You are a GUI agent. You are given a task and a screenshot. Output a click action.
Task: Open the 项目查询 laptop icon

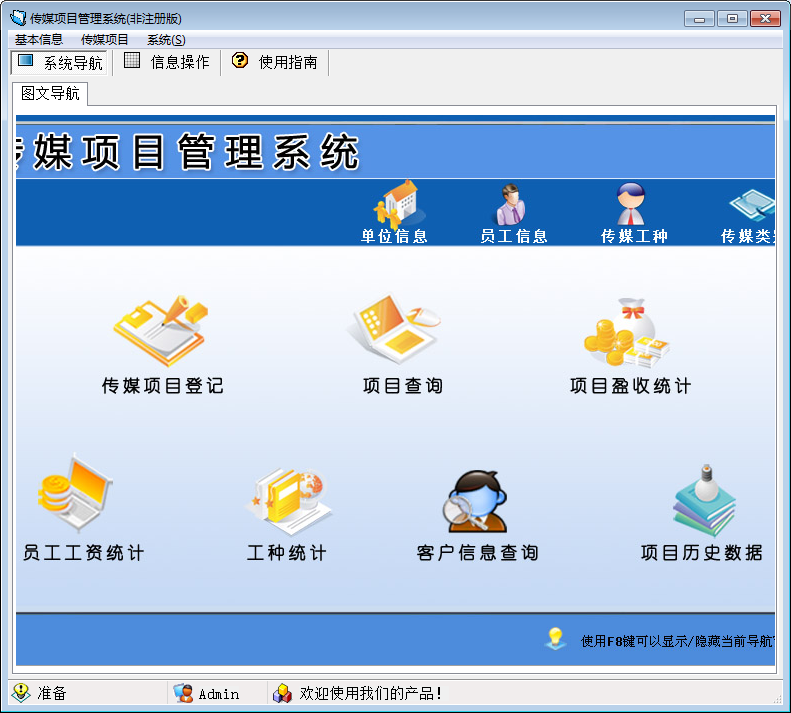394,328
